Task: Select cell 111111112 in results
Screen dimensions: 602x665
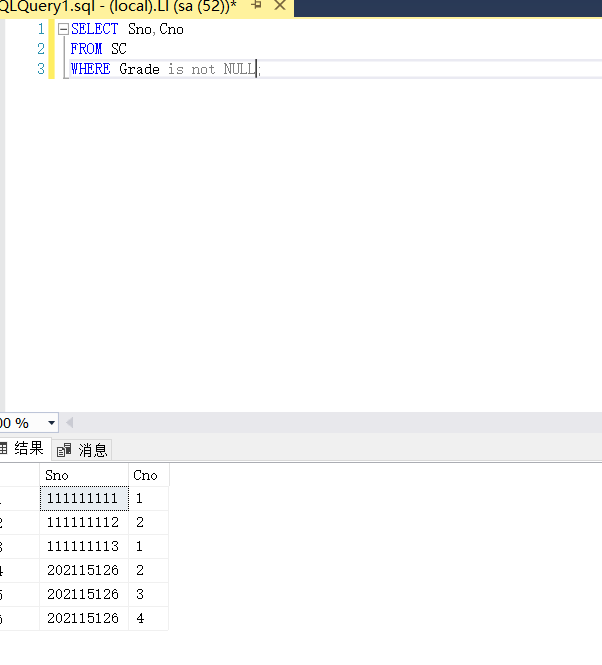Action: 84,522
